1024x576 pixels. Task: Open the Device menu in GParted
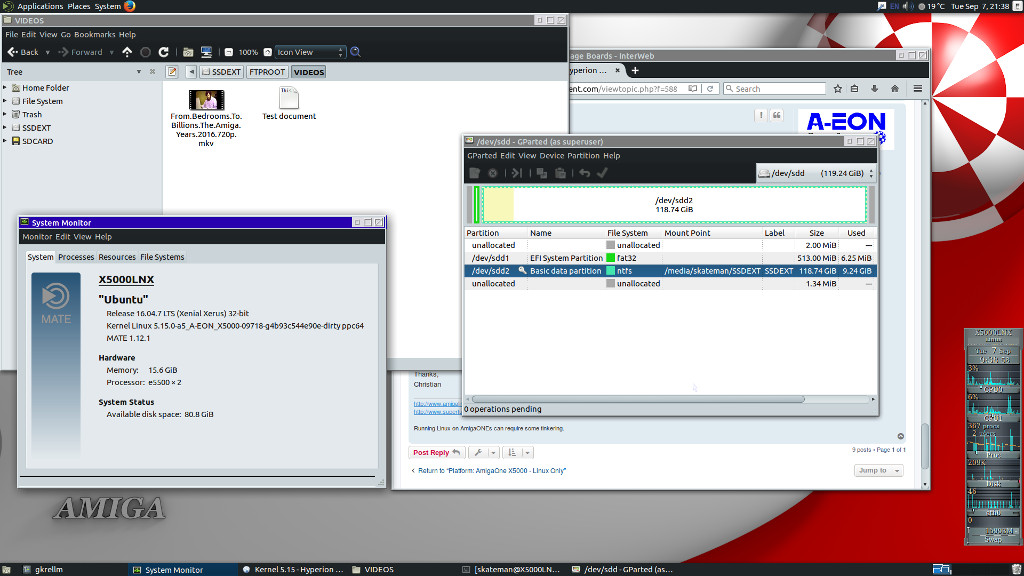click(551, 155)
